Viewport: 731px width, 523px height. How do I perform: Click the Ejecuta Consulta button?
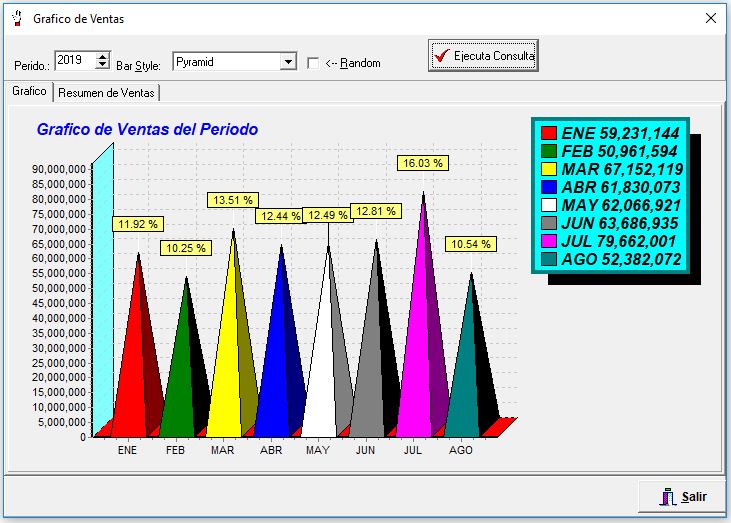484,56
